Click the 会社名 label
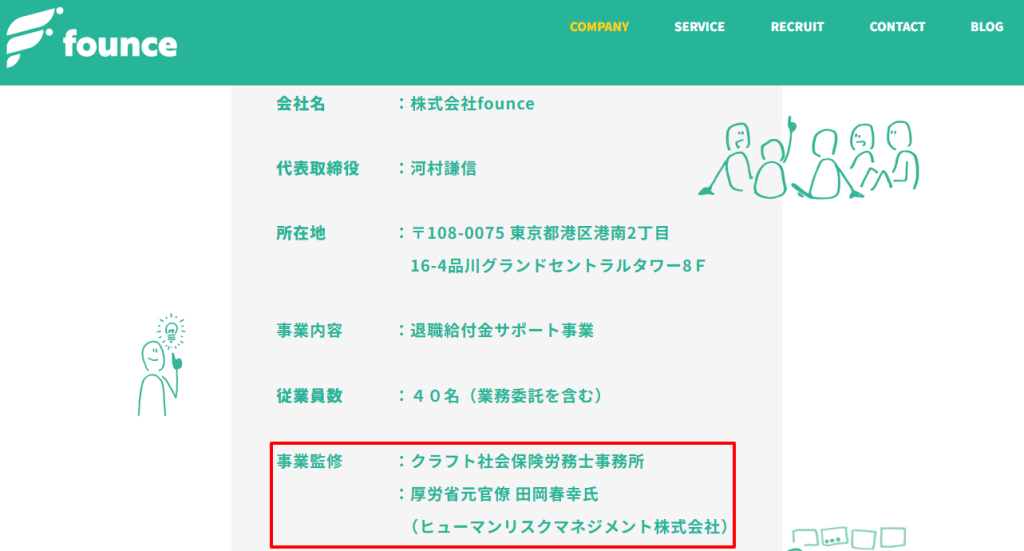 click(300, 104)
